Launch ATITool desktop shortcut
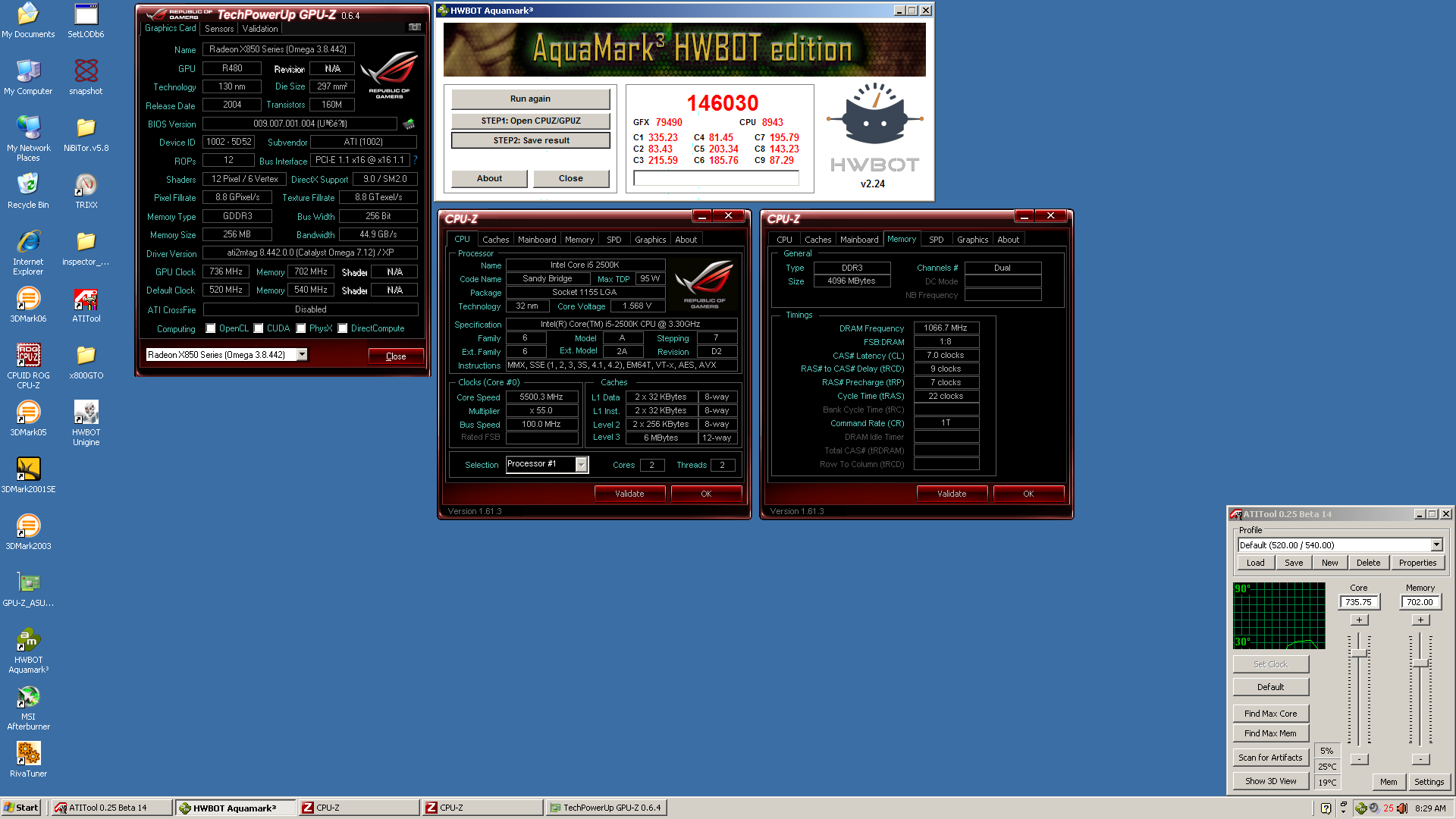 [86, 305]
